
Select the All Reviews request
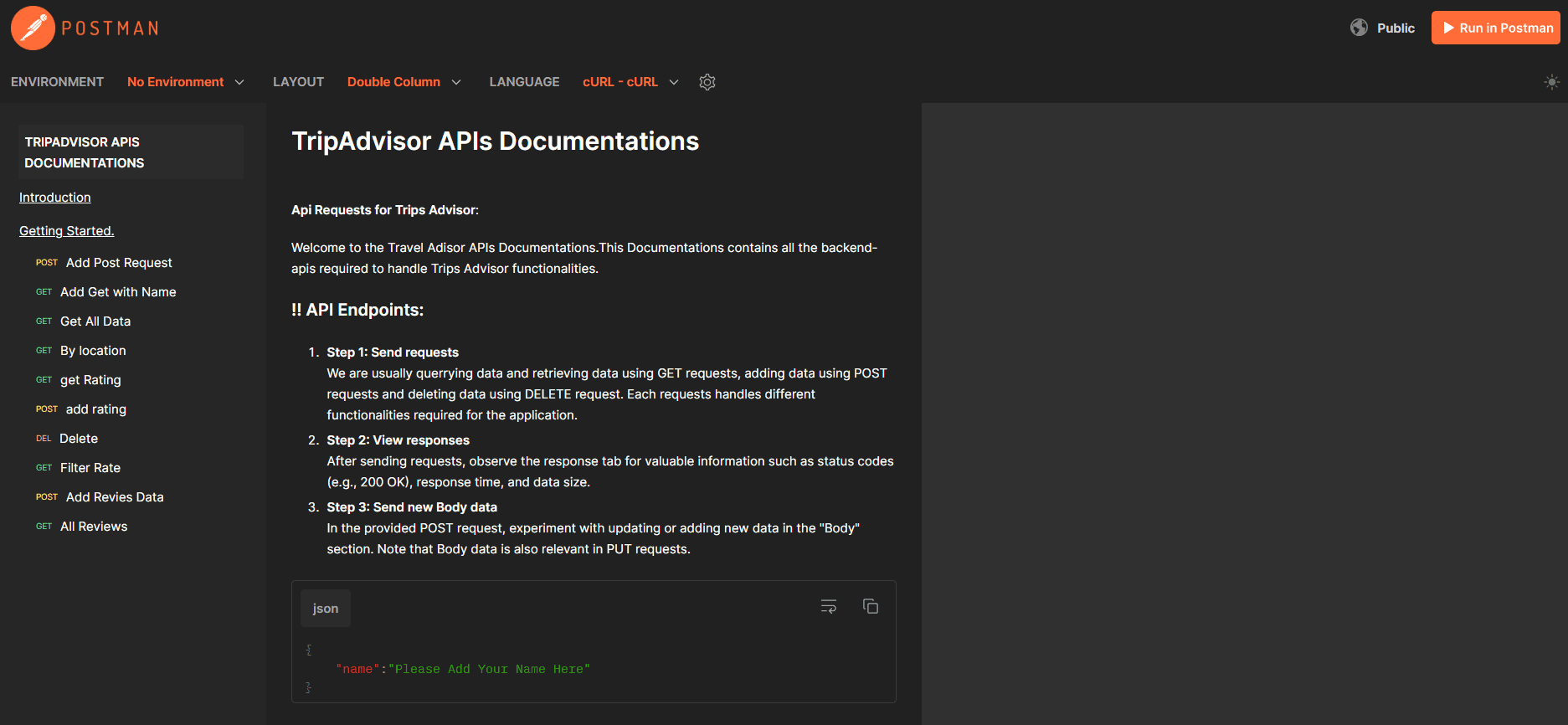[94, 527]
